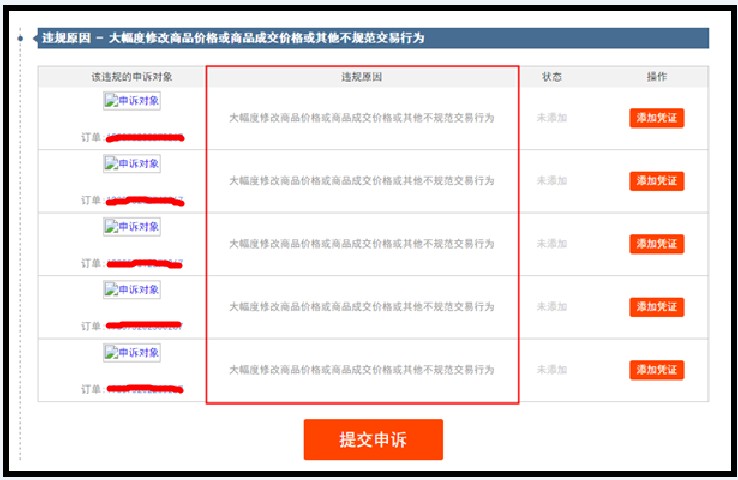Click the second row's 大幅度修改商品价格 reason text

pyautogui.click(x=361, y=181)
